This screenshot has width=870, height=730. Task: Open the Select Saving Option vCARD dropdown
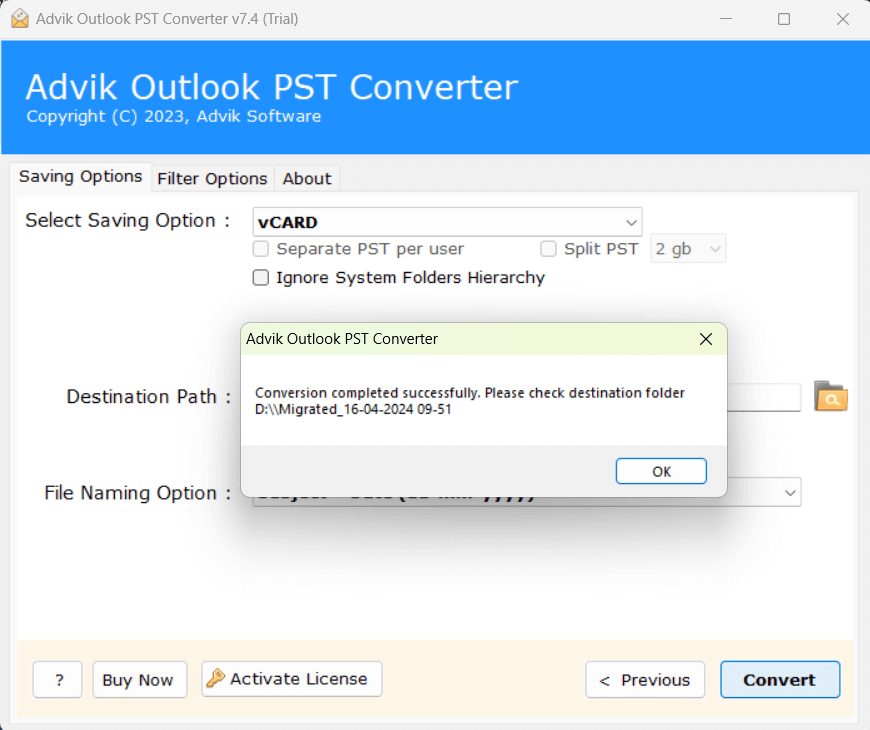coord(447,222)
